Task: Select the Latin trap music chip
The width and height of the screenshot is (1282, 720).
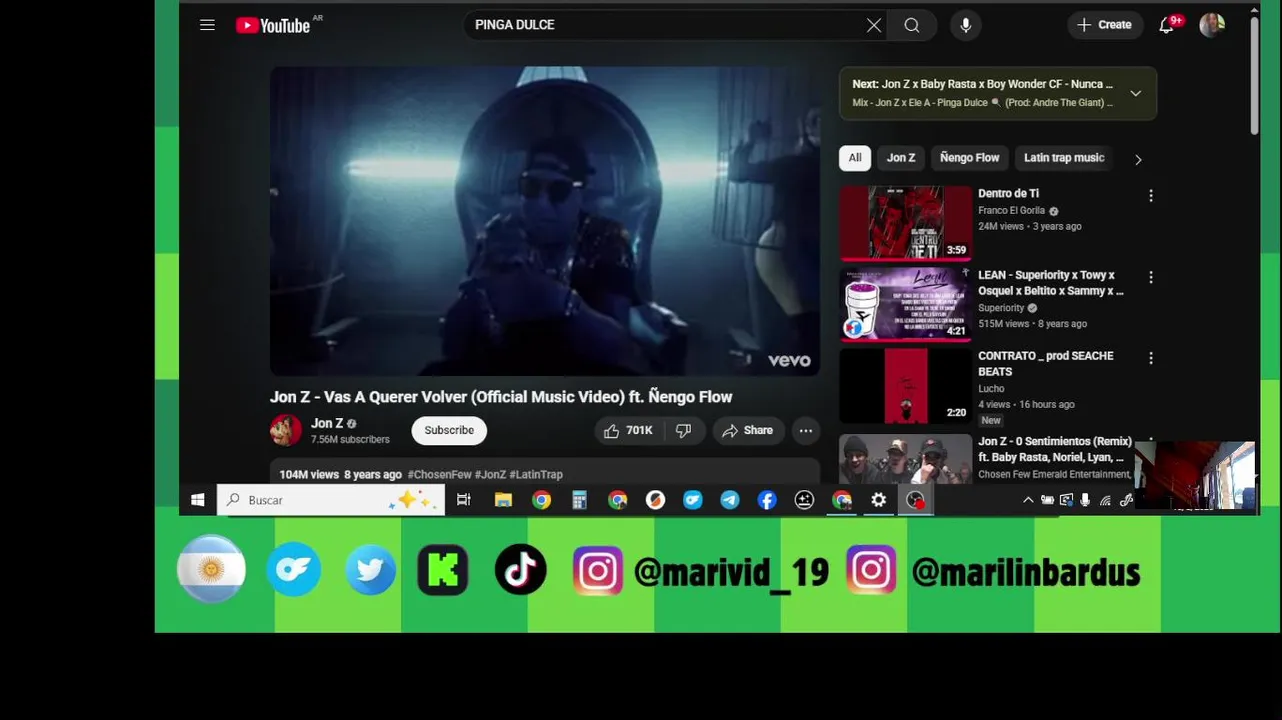Action: tap(1064, 158)
